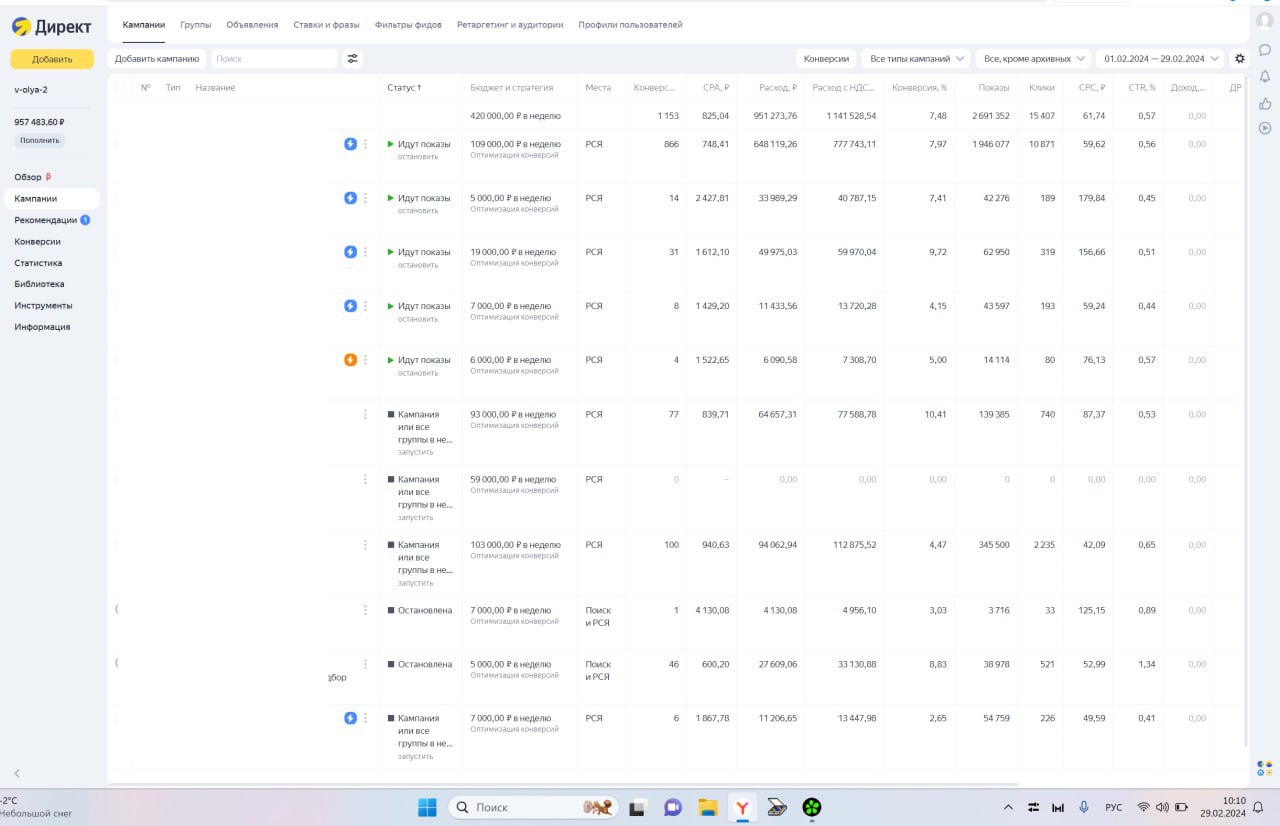Image resolution: width=1280 pixels, height=826 pixels.
Task: Stop the campaign with 5 000 ₽ budget showing ads
Action: pos(417,211)
